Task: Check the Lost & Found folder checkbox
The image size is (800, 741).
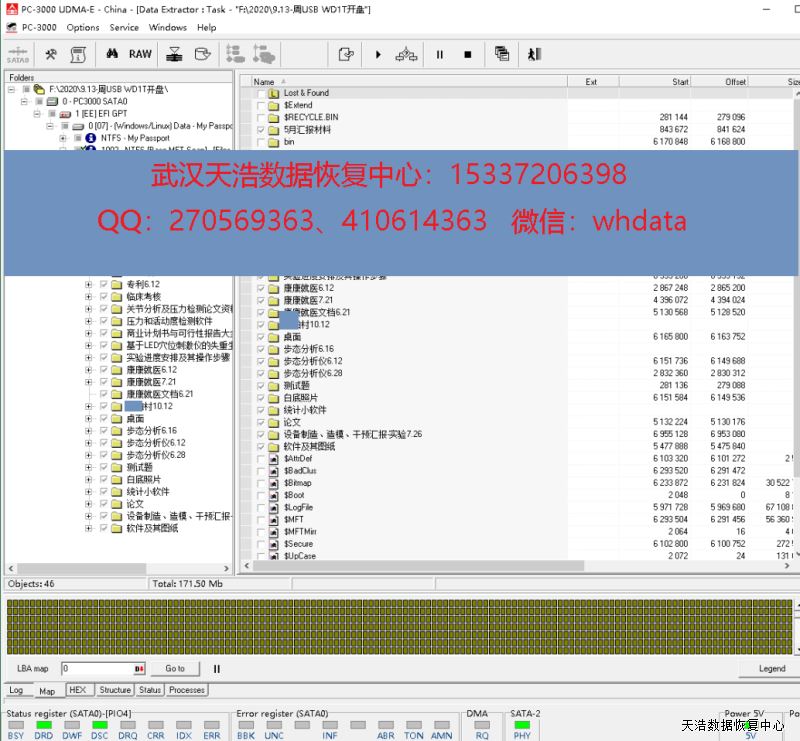Action: click(x=261, y=93)
